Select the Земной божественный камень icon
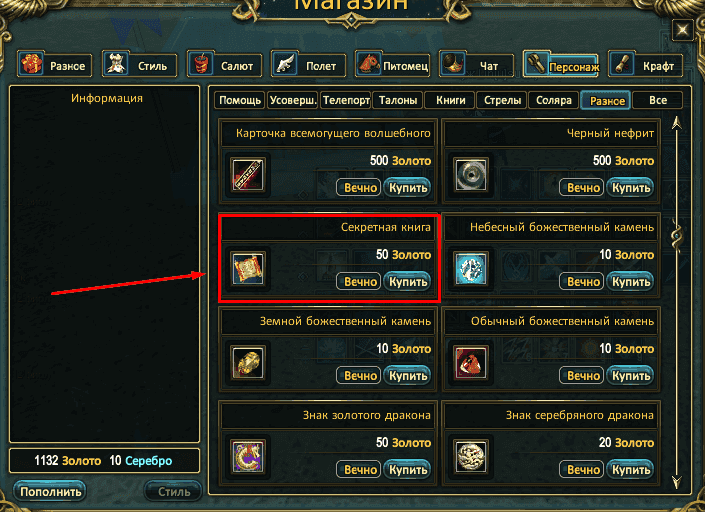This screenshot has height=512, width=705. [248, 362]
